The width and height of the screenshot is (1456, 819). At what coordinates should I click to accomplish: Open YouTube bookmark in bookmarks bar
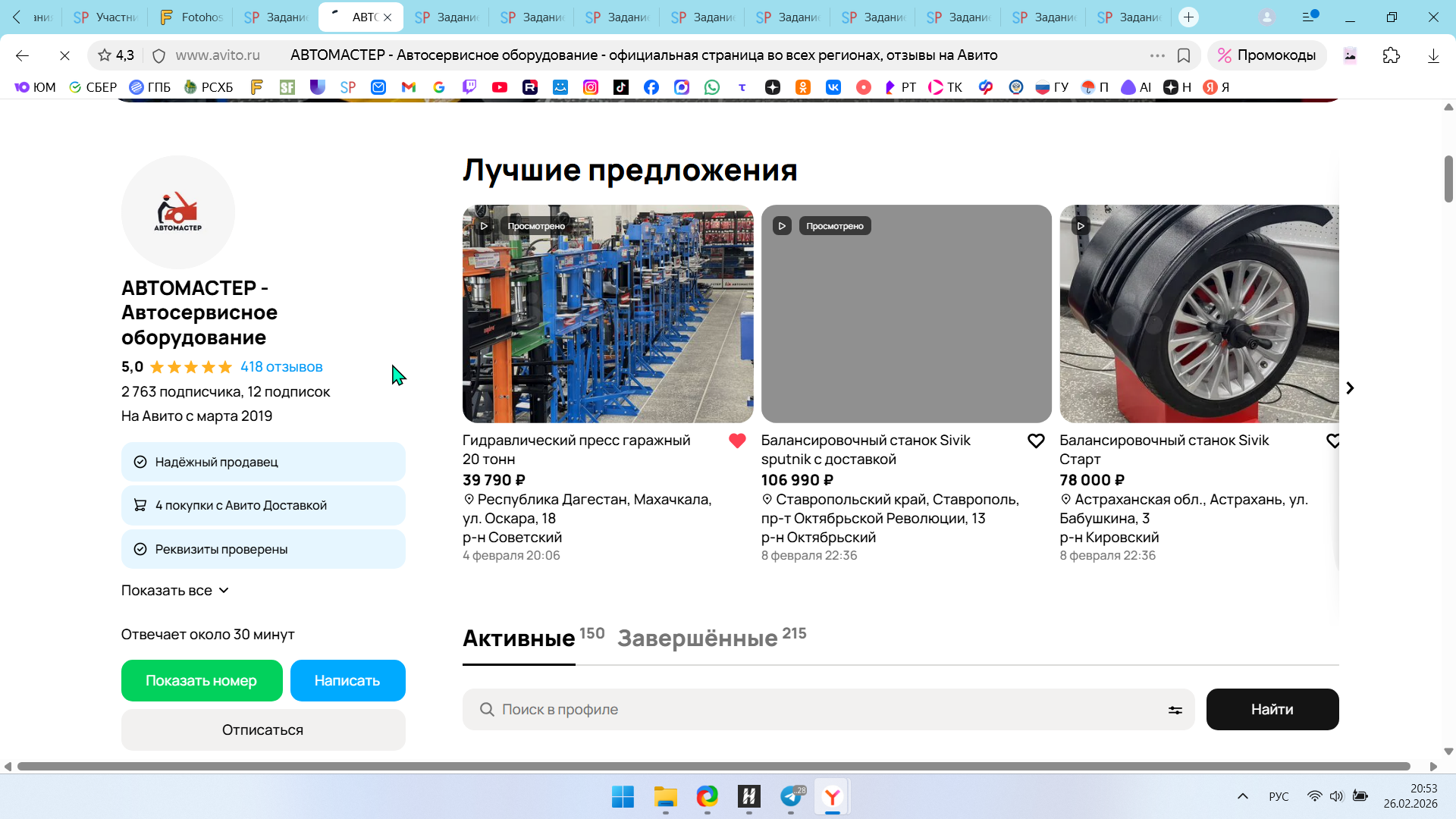500,87
